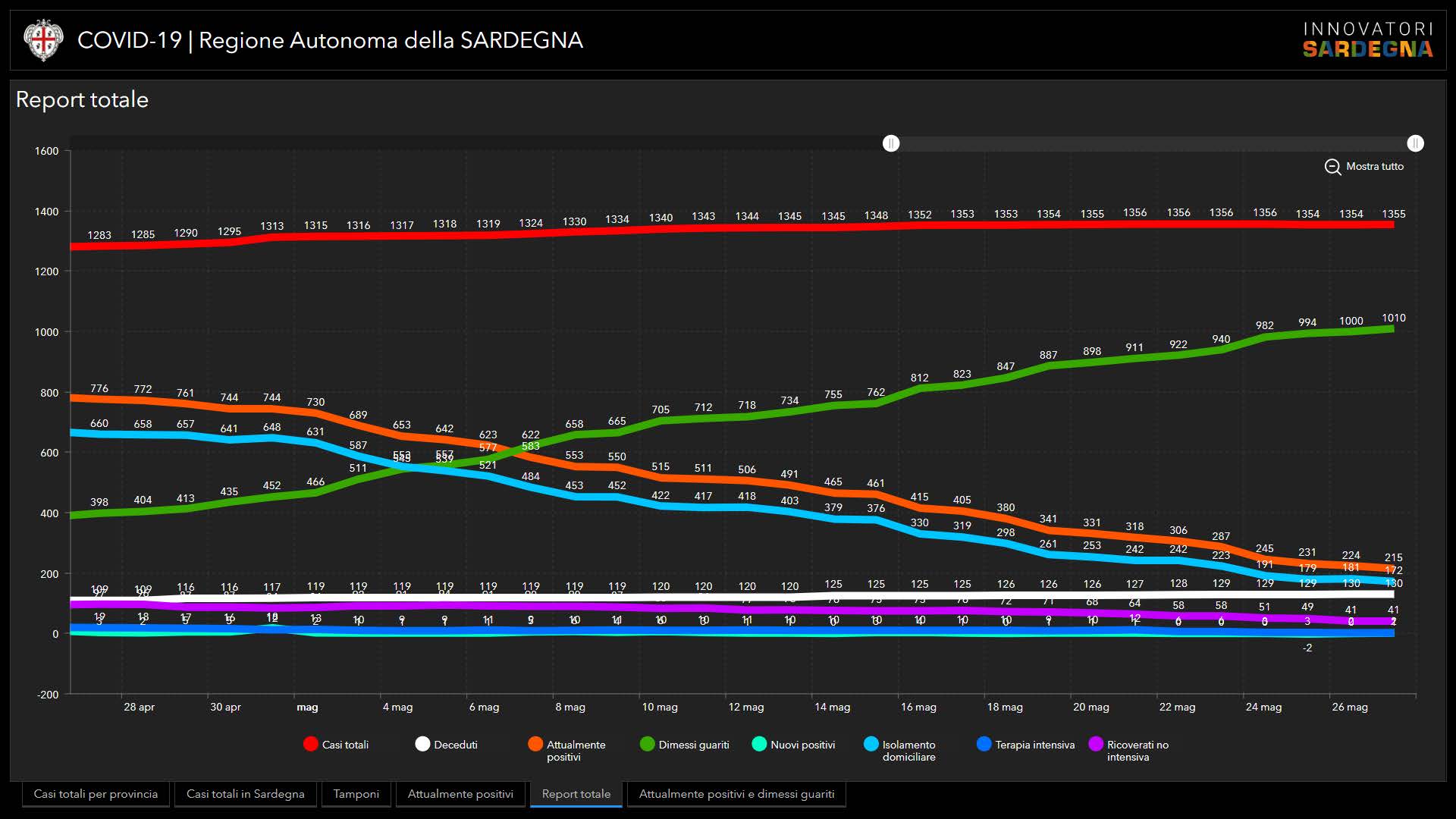Click the Sardegna coat of arms logo
This screenshot has height=819, width=1456.
(42, 40)
